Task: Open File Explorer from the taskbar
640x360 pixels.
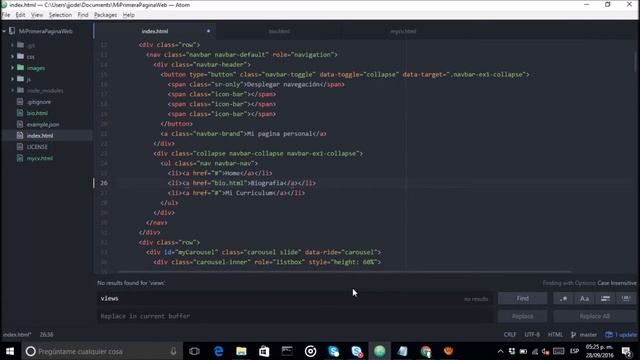Action: point(241,351)
